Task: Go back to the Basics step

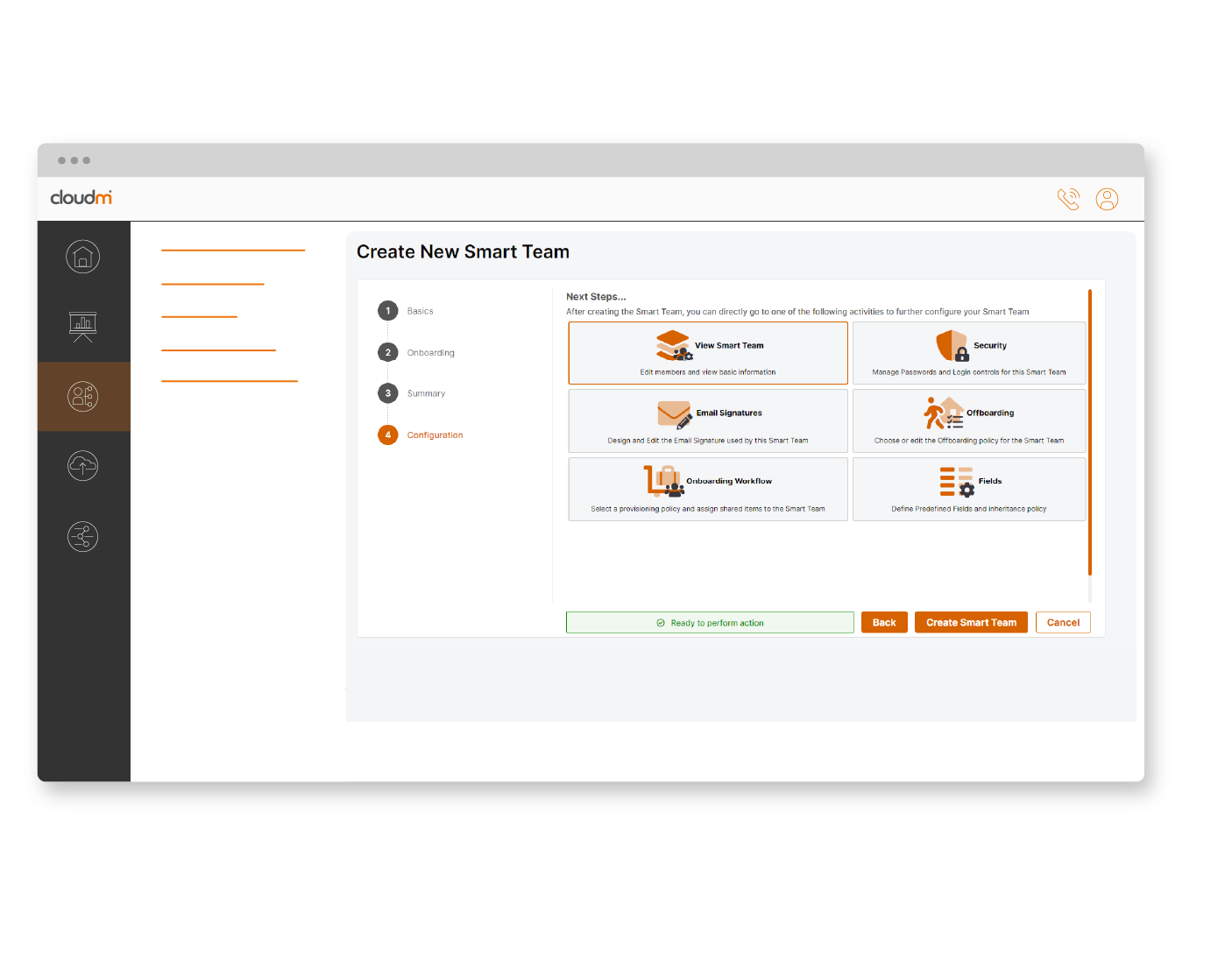Action: pyautogui.click(x=419, y=310)
